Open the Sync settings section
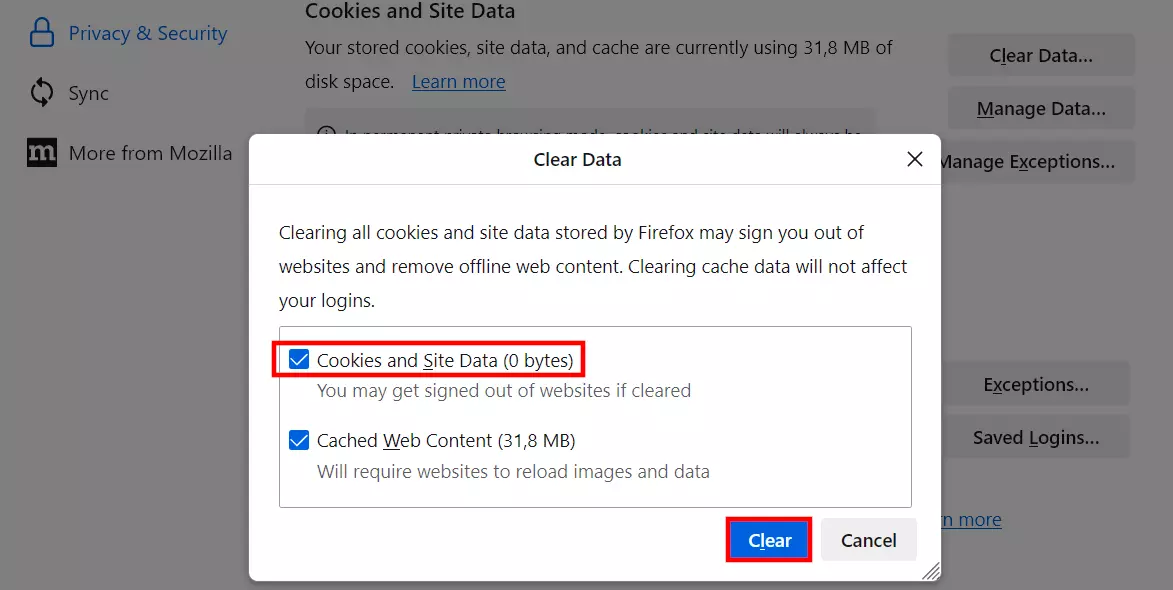1173x590 pixels. tap(88, 92)
